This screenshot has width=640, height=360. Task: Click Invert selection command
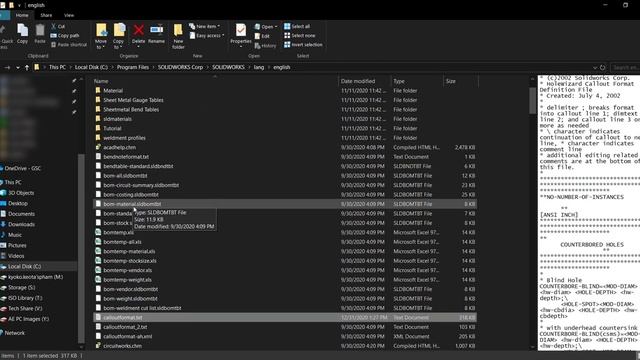(x=303, y=44)
